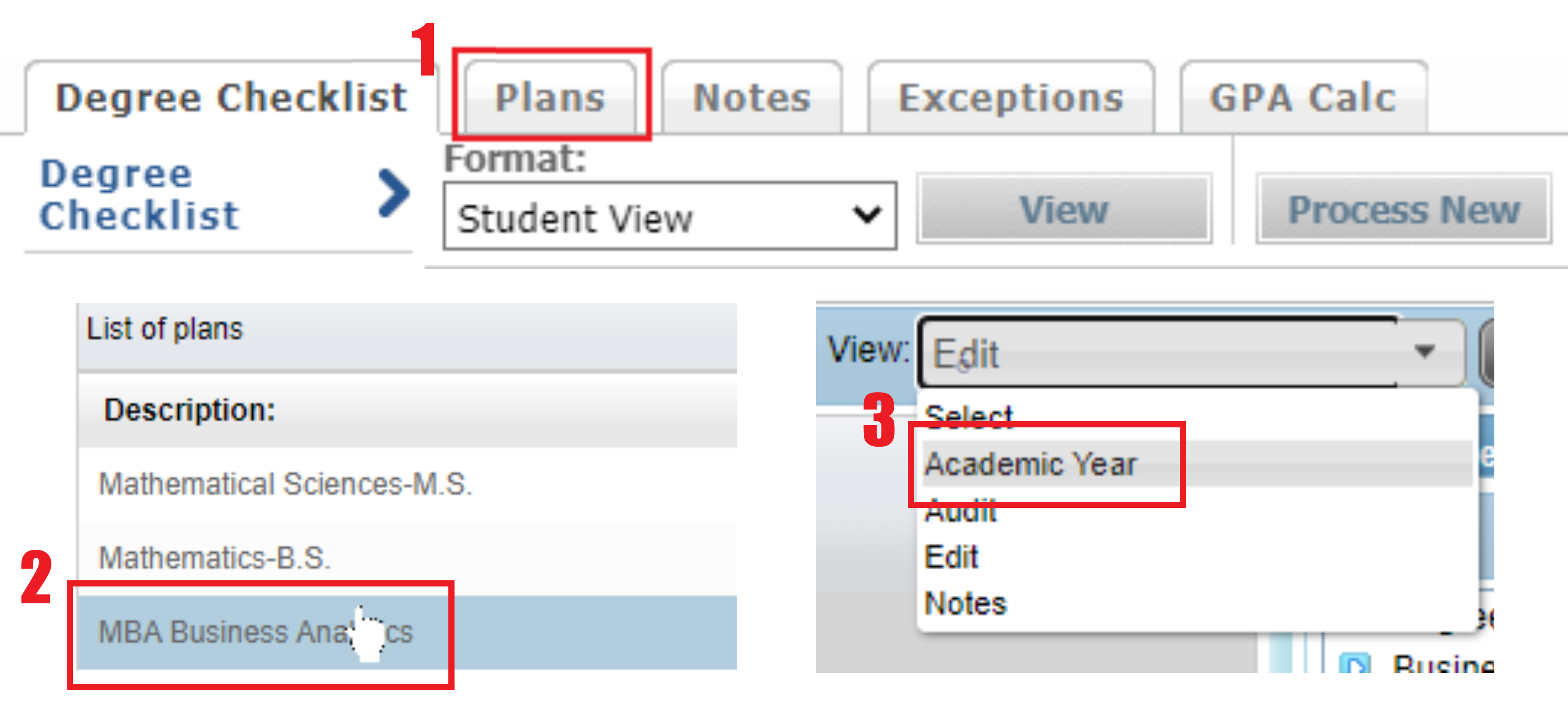Image resolution: width=1568 pixels, height=708 pixels.
Task: Open the GPA Calc tab
Action: [x=1303, y=98]
